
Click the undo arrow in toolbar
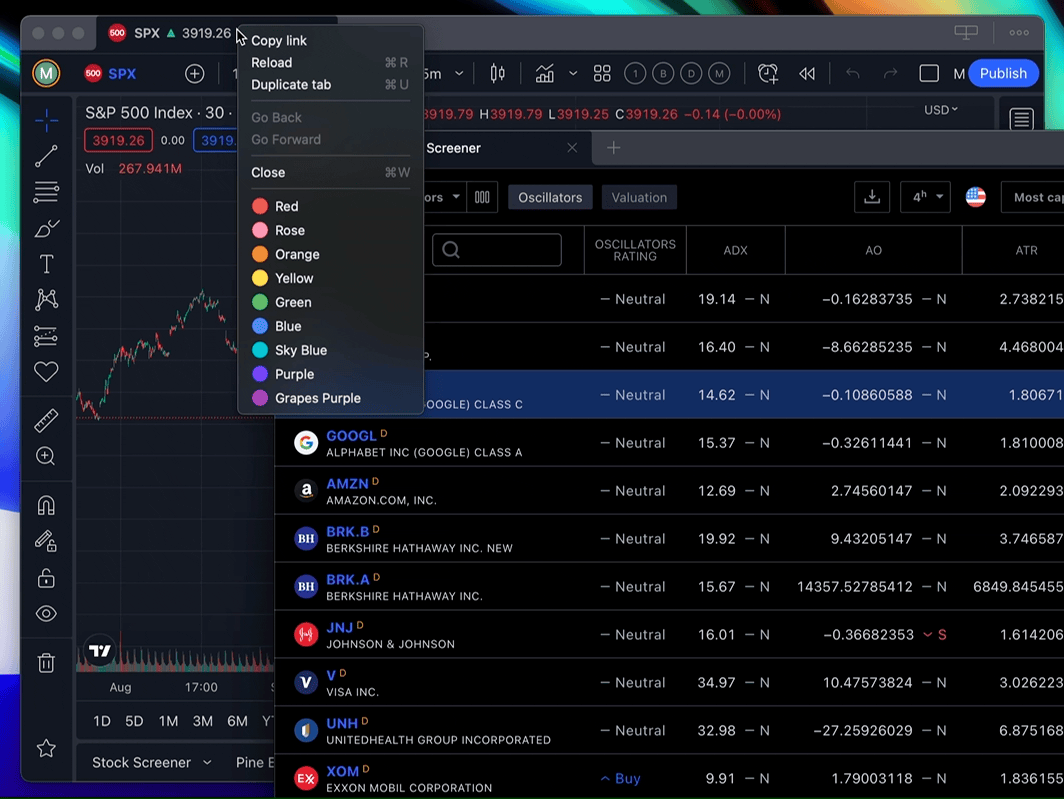click(x=853, y=73)
